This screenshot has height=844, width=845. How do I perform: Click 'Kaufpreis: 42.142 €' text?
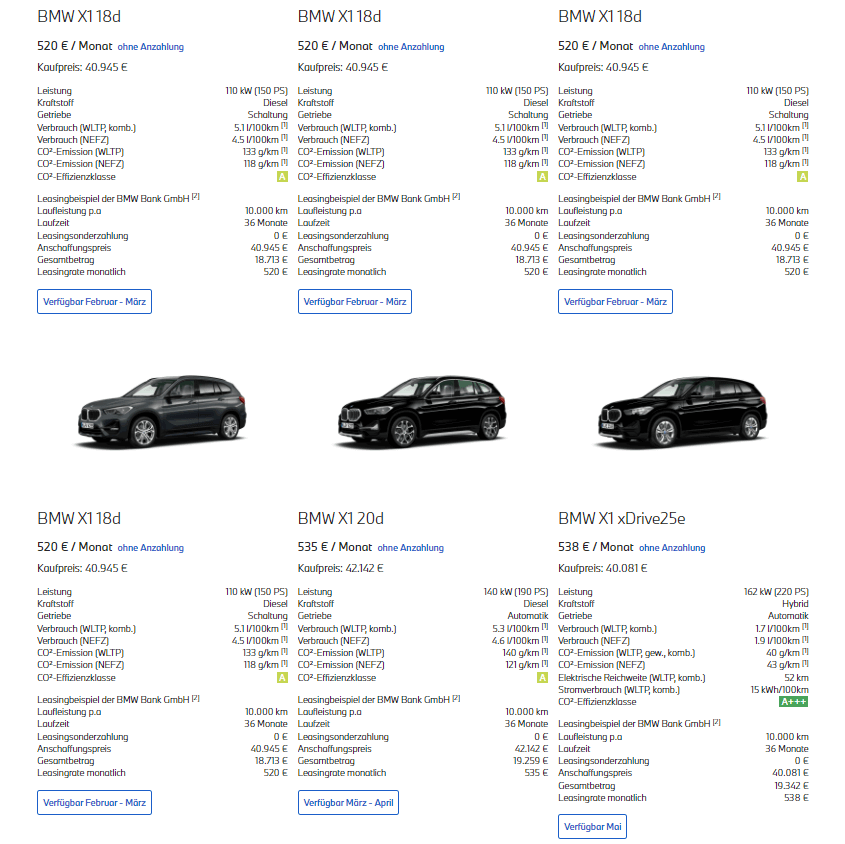tap(341, 568)
